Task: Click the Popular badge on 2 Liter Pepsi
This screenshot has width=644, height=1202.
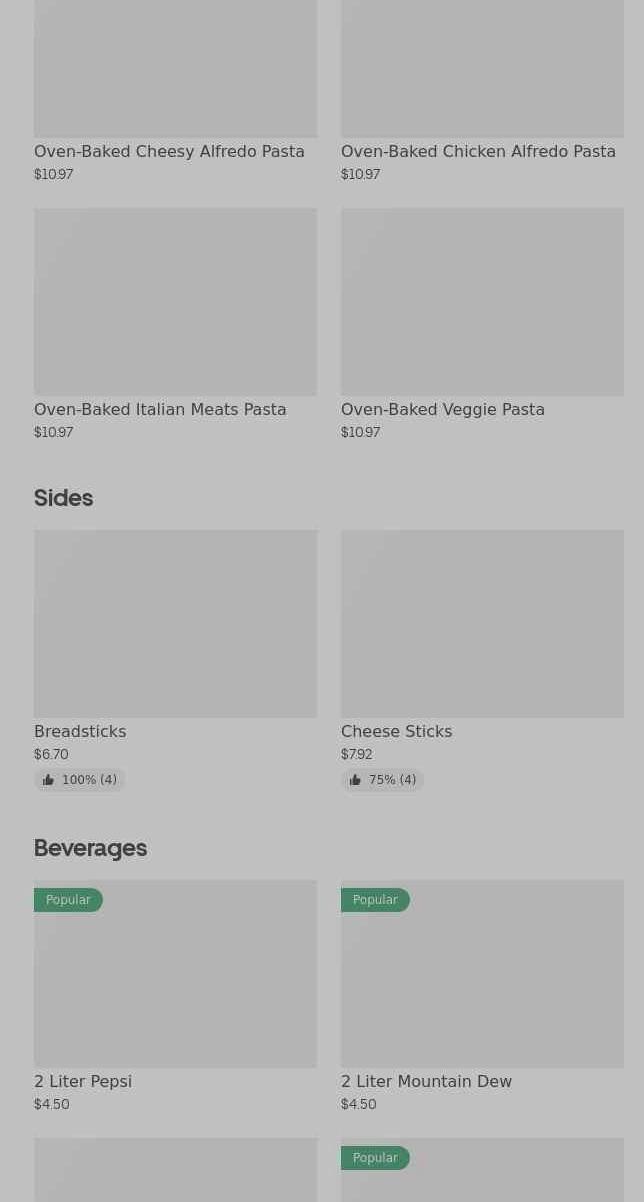Action: [x=68, y=900]
